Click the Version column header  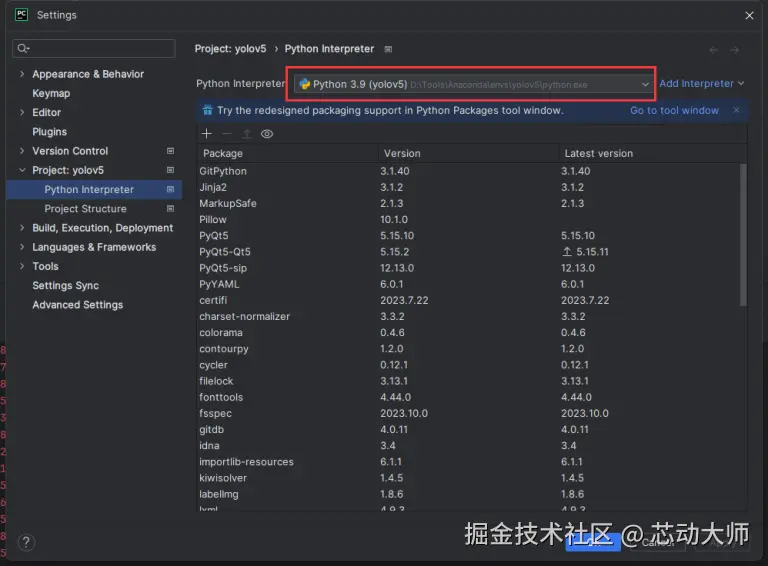pyautogui.click(x=468, y=153)
